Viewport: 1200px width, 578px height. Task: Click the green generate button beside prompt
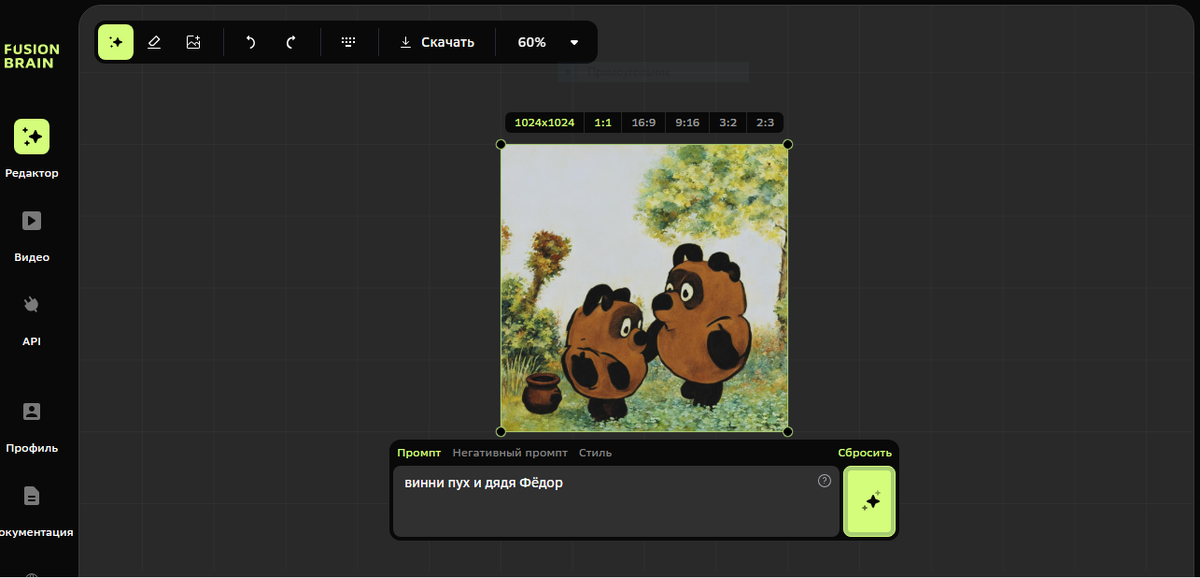869,501
